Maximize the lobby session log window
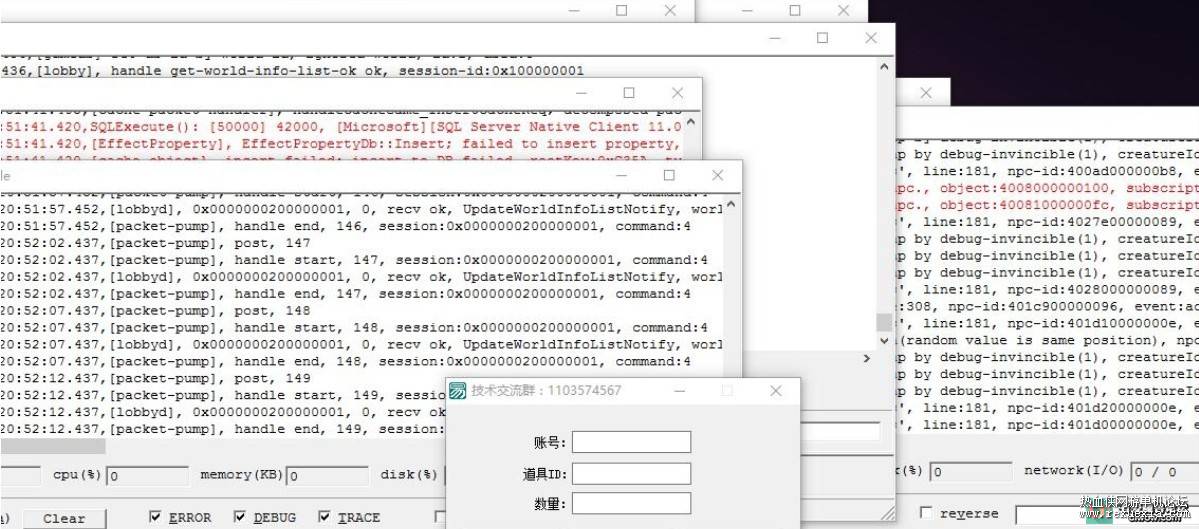This screenshot has height=529, width=1199. coord(823,37)
